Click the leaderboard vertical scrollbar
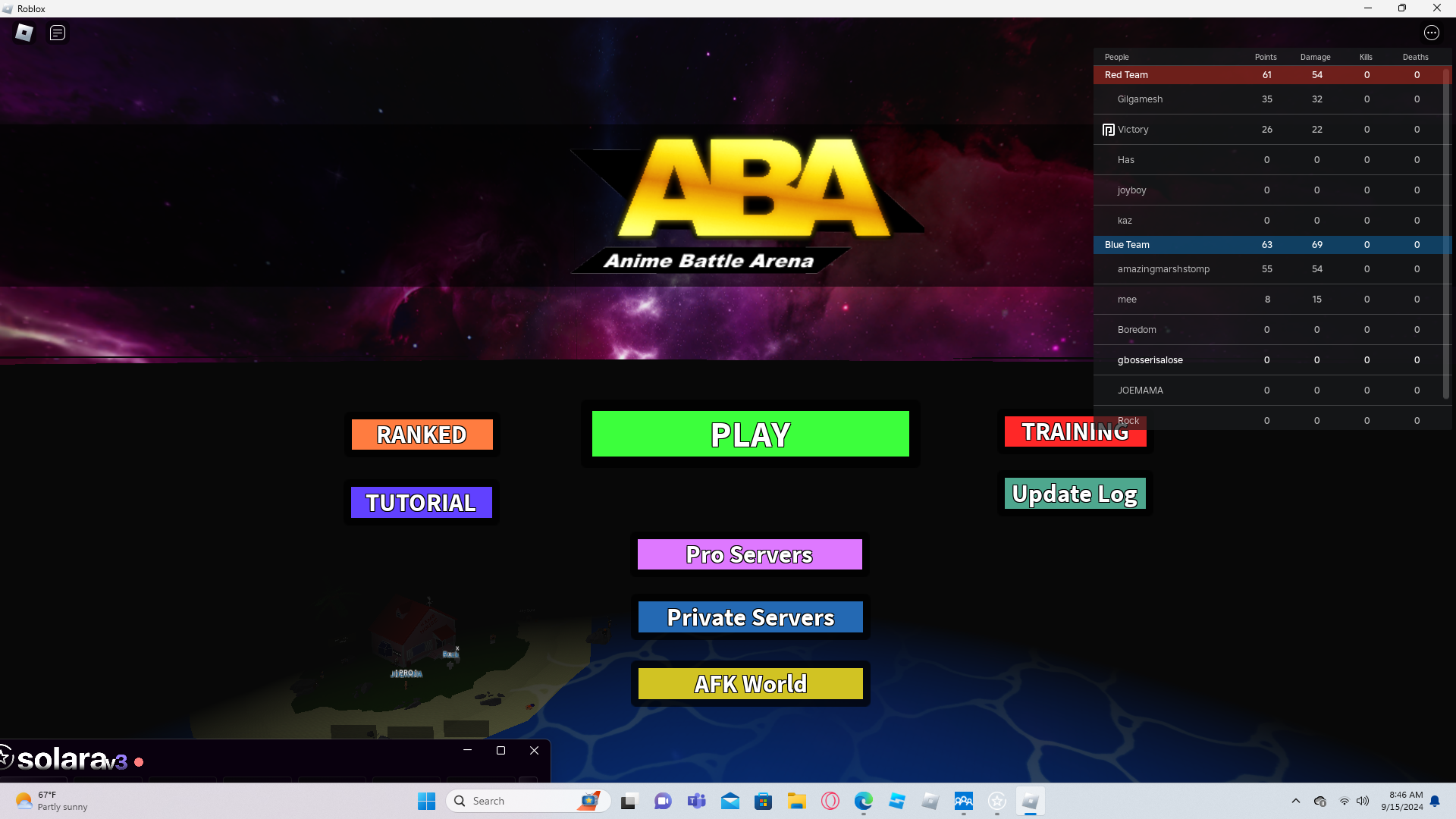The width and height of the screenshot is (1456, 819). [1446, 235]
